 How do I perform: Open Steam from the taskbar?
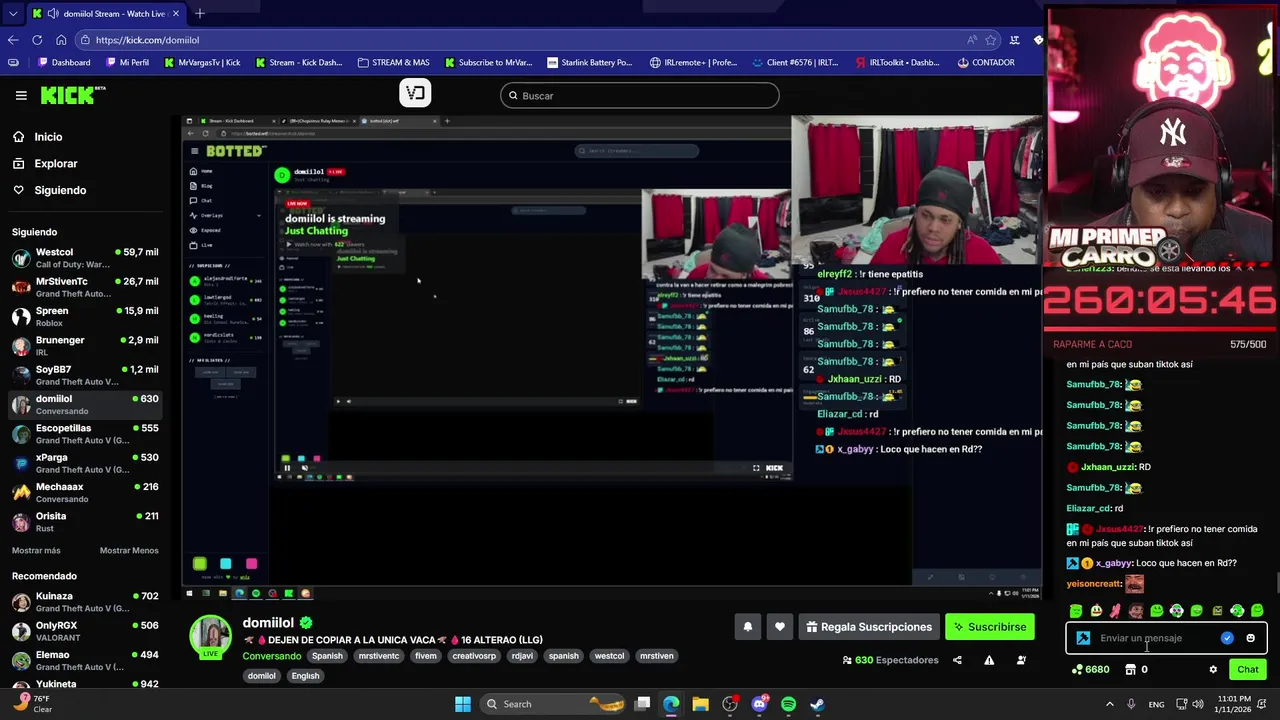(x=817, y=704)
